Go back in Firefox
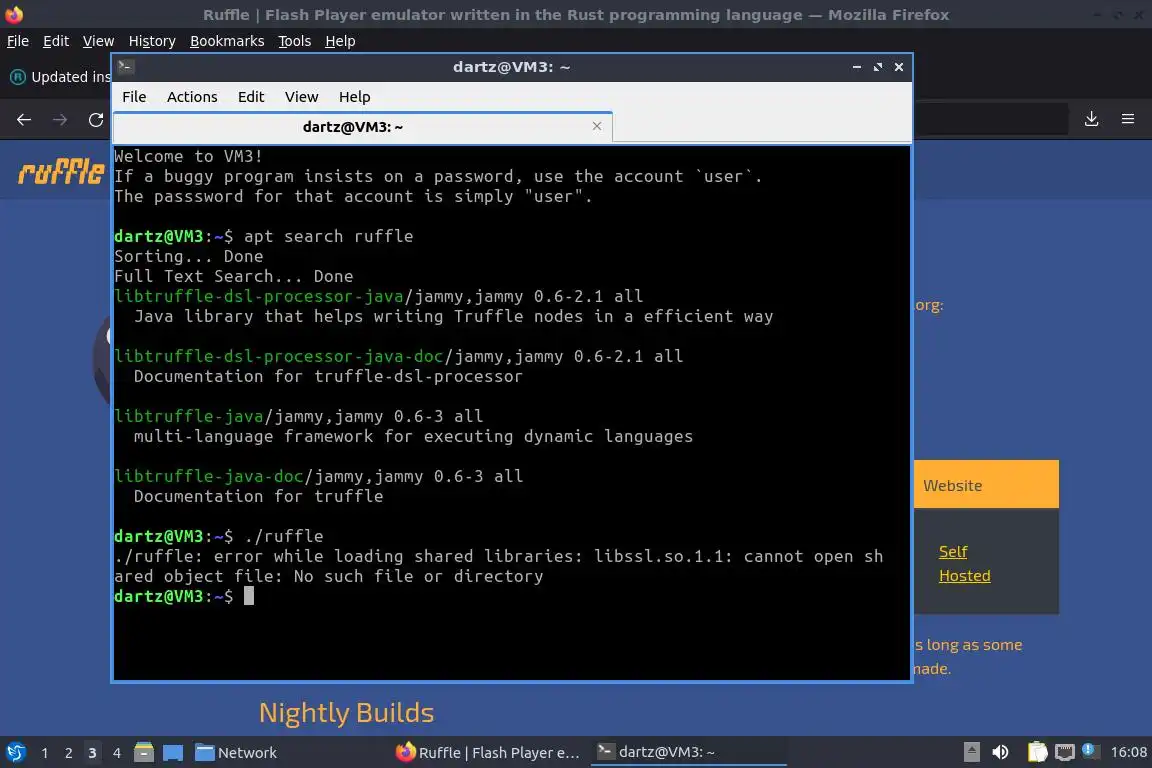The height and width of the screenshot is (768, 1152). [24, 119]
